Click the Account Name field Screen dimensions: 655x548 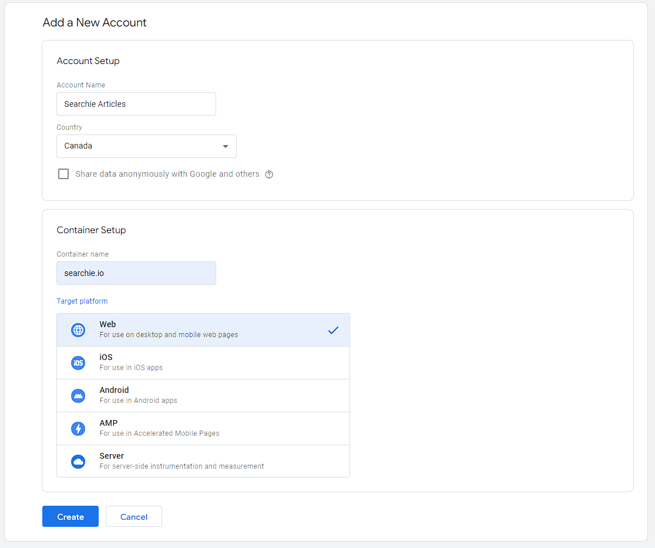tap(136, 104)
